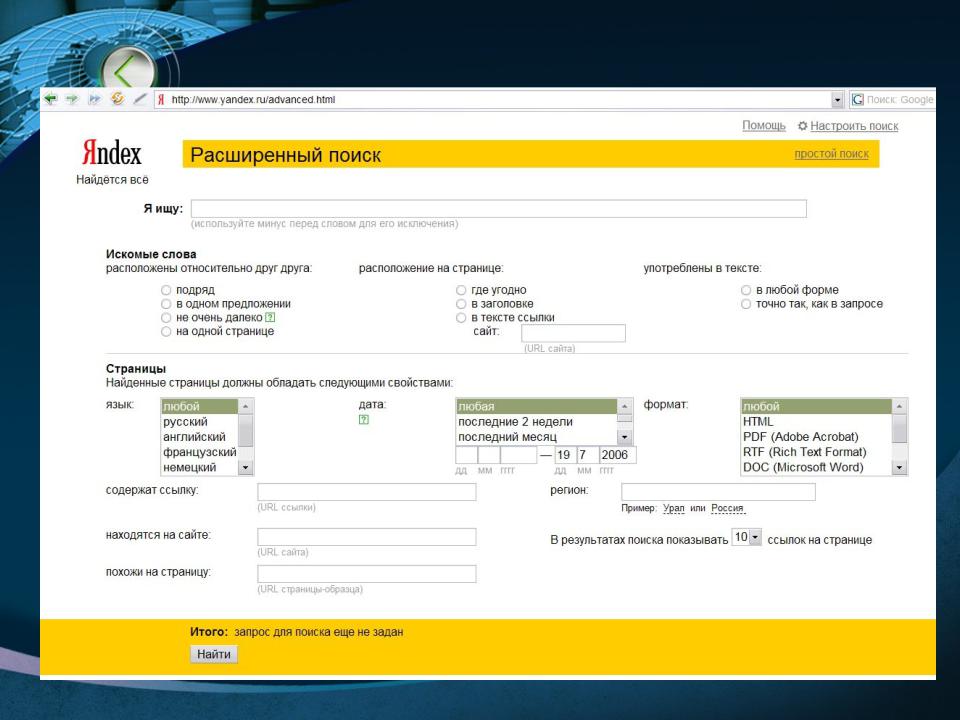
Task: Click the gear icon beside Настроить поиск
Action: pyautogui.click(x=802, y=126)
